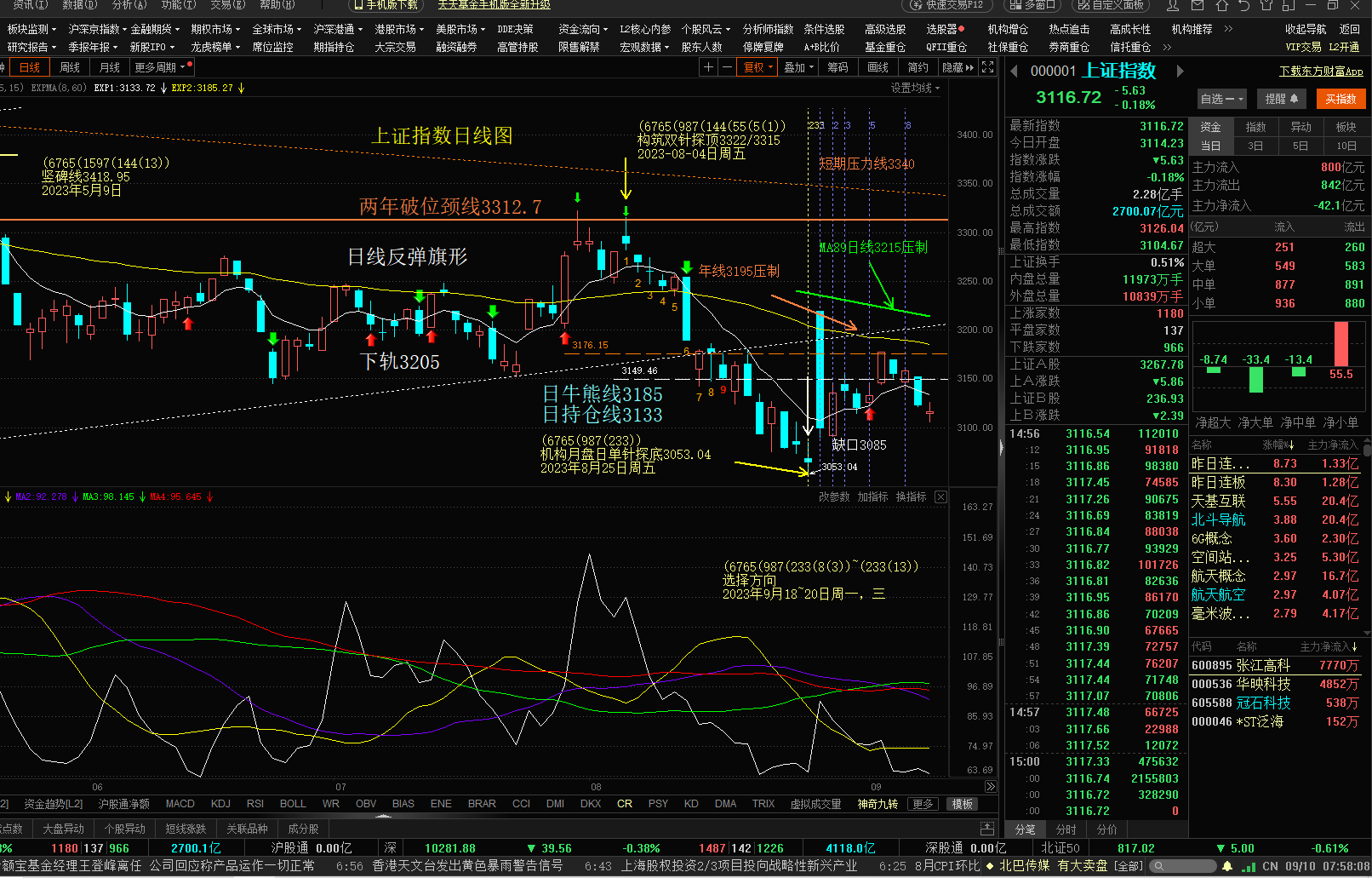Click the export icon below indicator tabs
The height and width of the screenshot is (878, 1372).
tap(987, 829)
